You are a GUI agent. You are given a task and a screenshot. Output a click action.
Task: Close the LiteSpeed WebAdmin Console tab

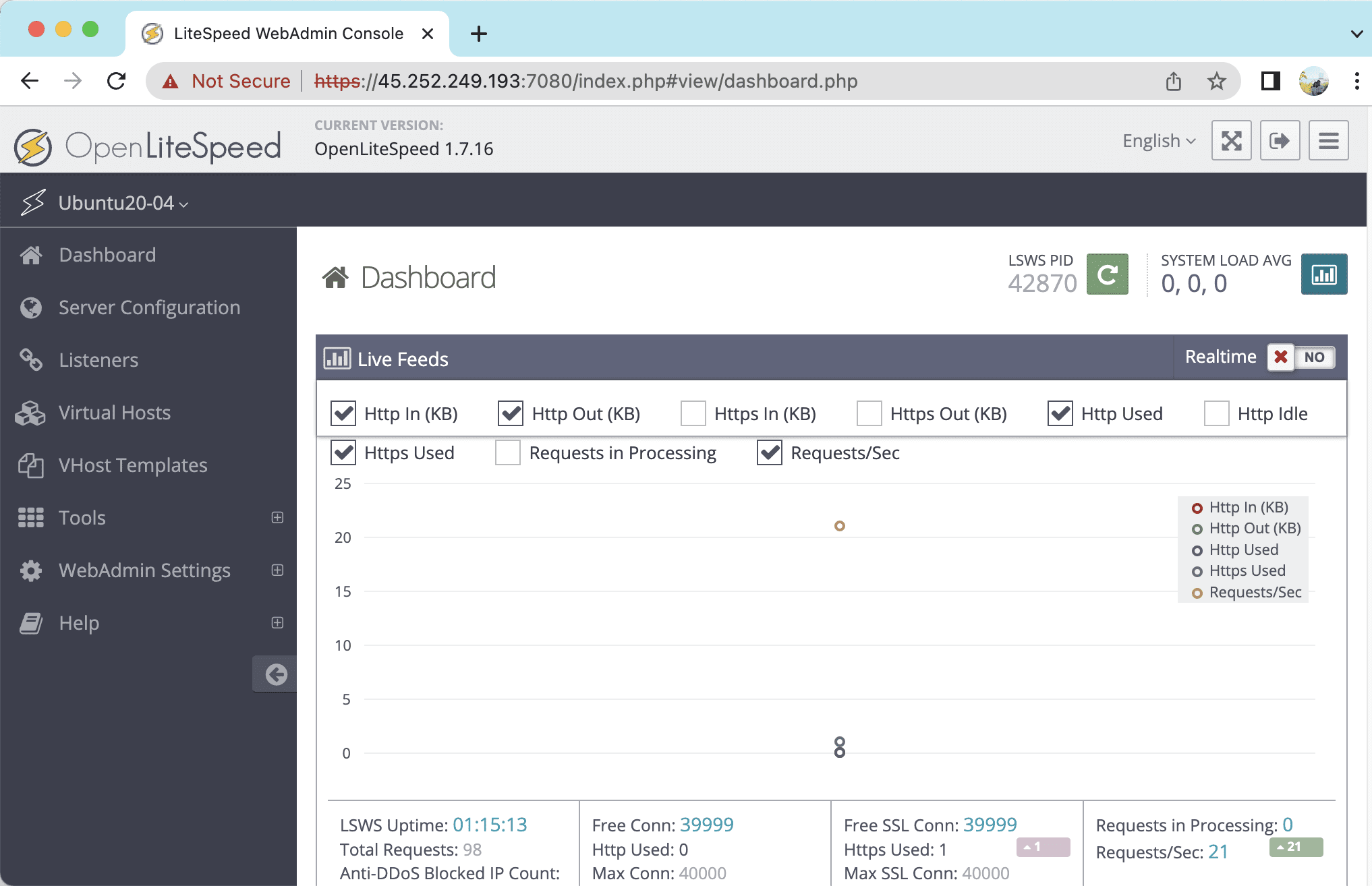[428, 34]
